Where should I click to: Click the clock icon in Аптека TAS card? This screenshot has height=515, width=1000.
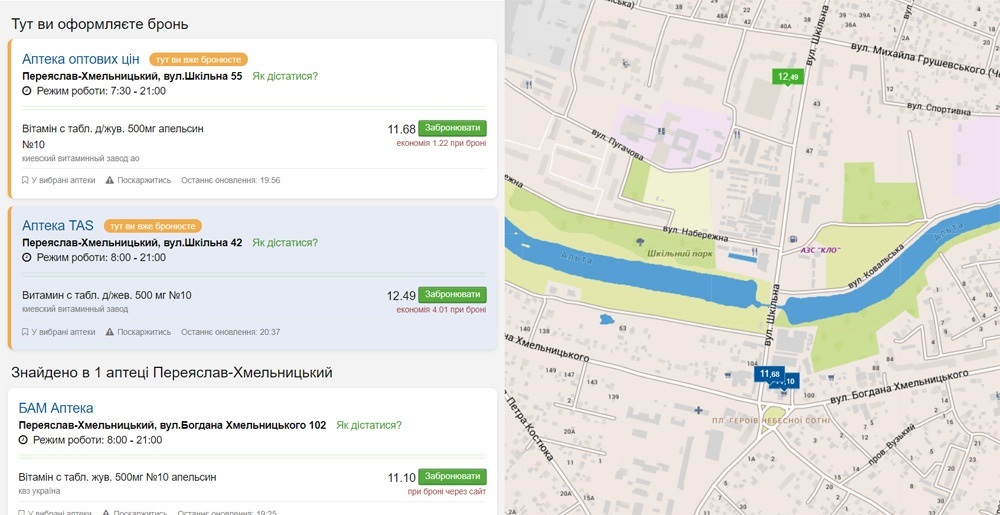[27, 258]
